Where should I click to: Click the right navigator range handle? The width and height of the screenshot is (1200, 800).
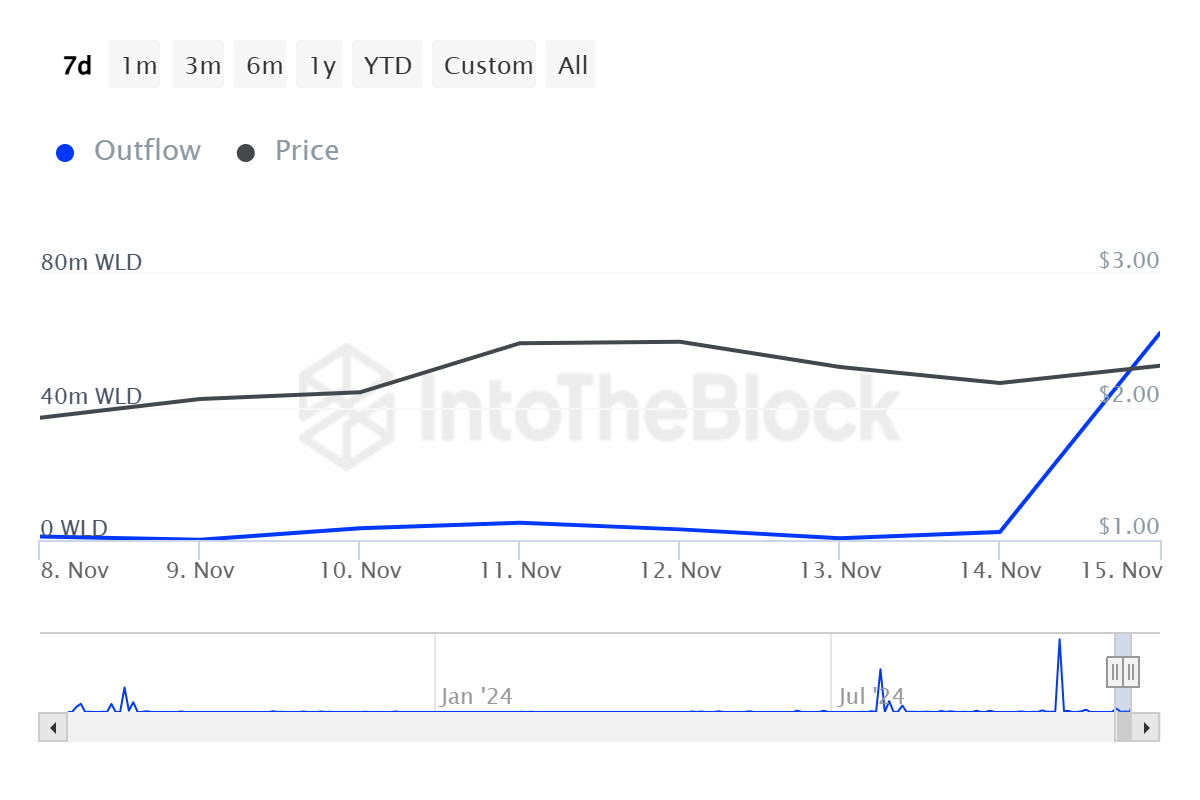pyautogui.click(x=1131, y=671)
